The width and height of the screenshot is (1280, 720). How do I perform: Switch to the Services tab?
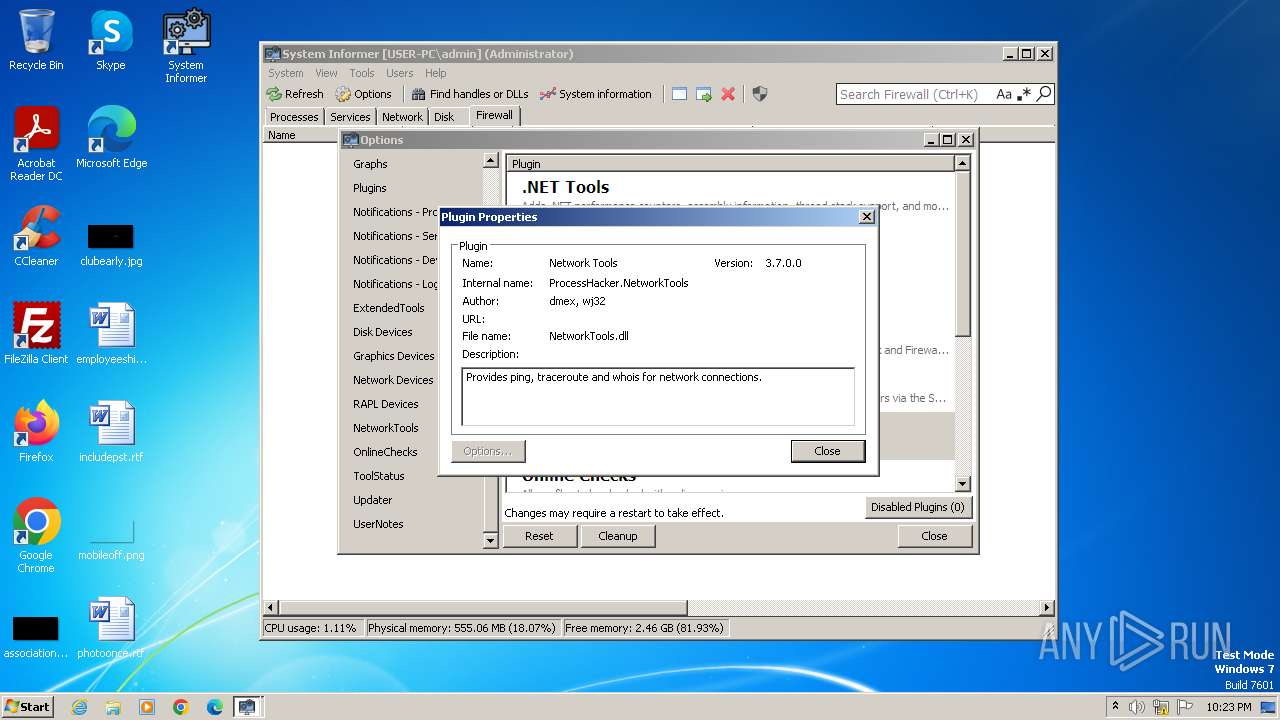[x=350, y=117]
